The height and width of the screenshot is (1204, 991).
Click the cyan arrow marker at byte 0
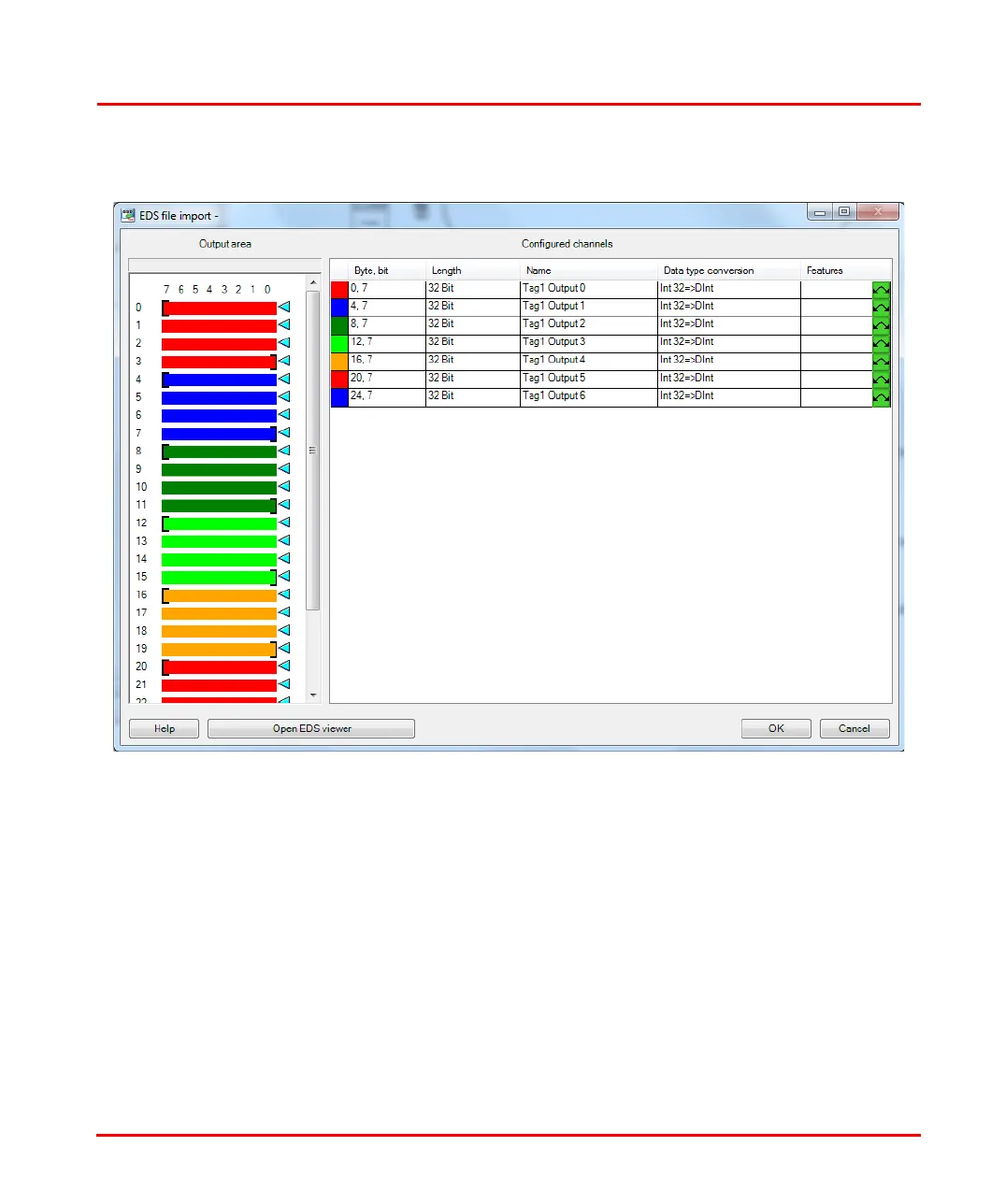[284, 307]
